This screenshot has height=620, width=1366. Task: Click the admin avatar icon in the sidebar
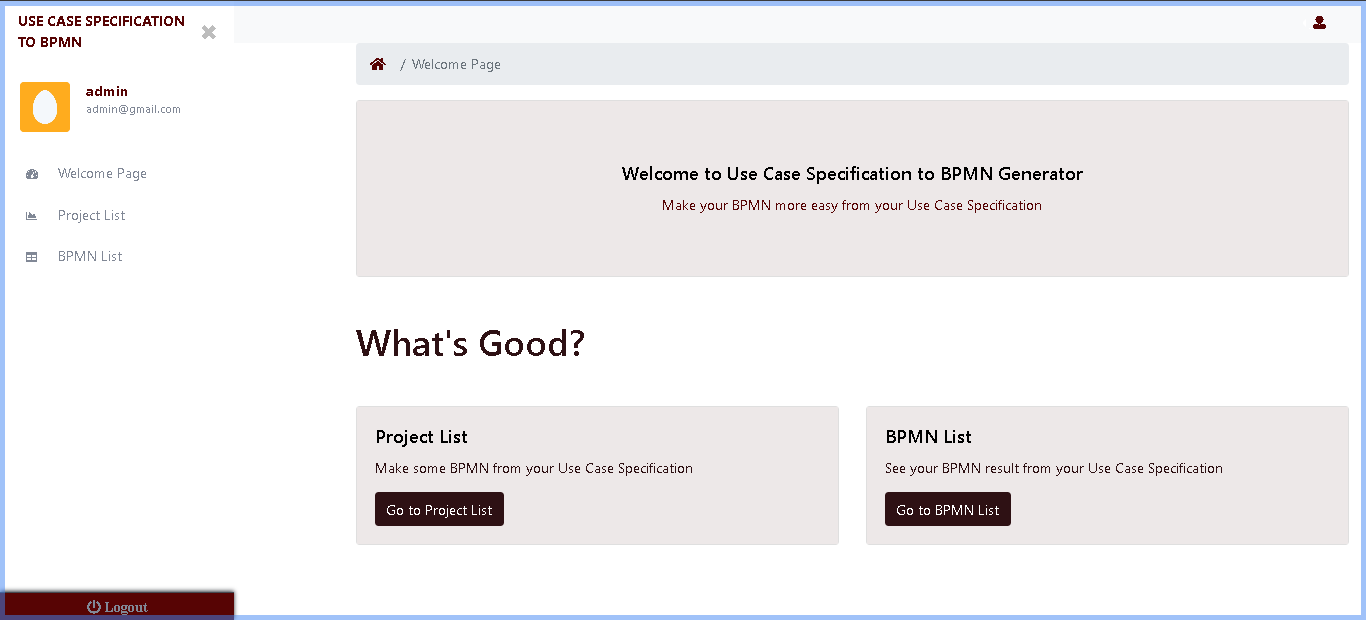coord(44,105)
